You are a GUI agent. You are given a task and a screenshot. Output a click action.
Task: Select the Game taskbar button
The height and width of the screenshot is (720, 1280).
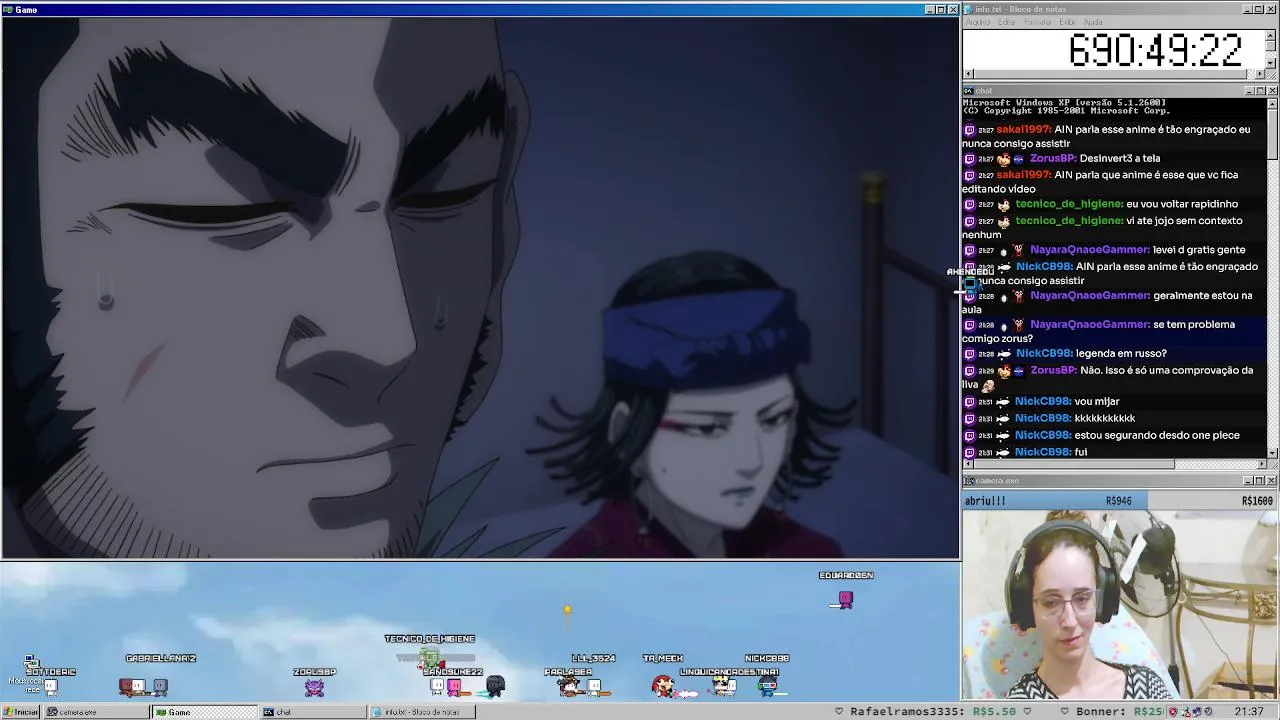tap(205, 712)
